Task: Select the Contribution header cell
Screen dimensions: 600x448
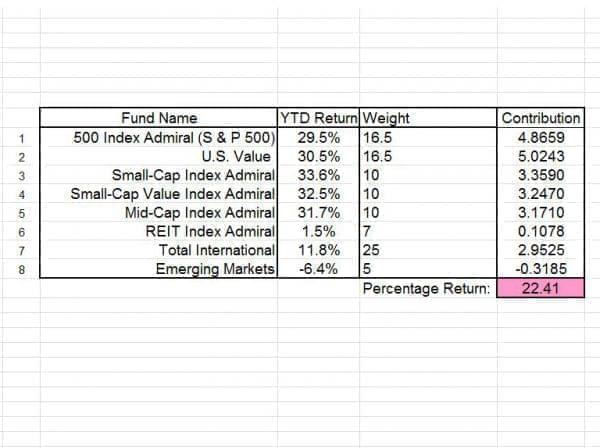Action: pyautogui.click(x=541, y=118)
